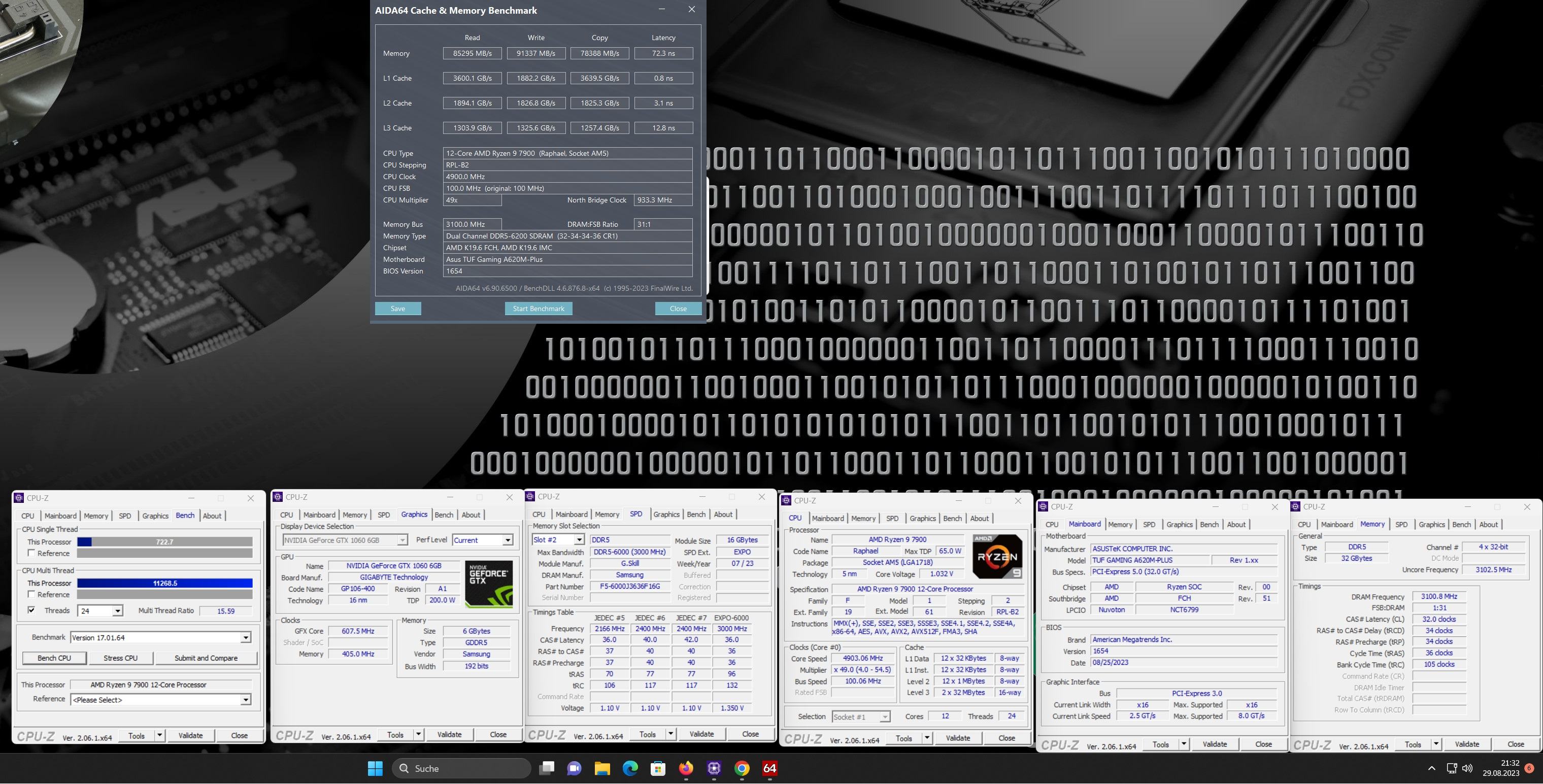Open the notification center badge
Viewport: 1543px width, 784px height.
1529,768
